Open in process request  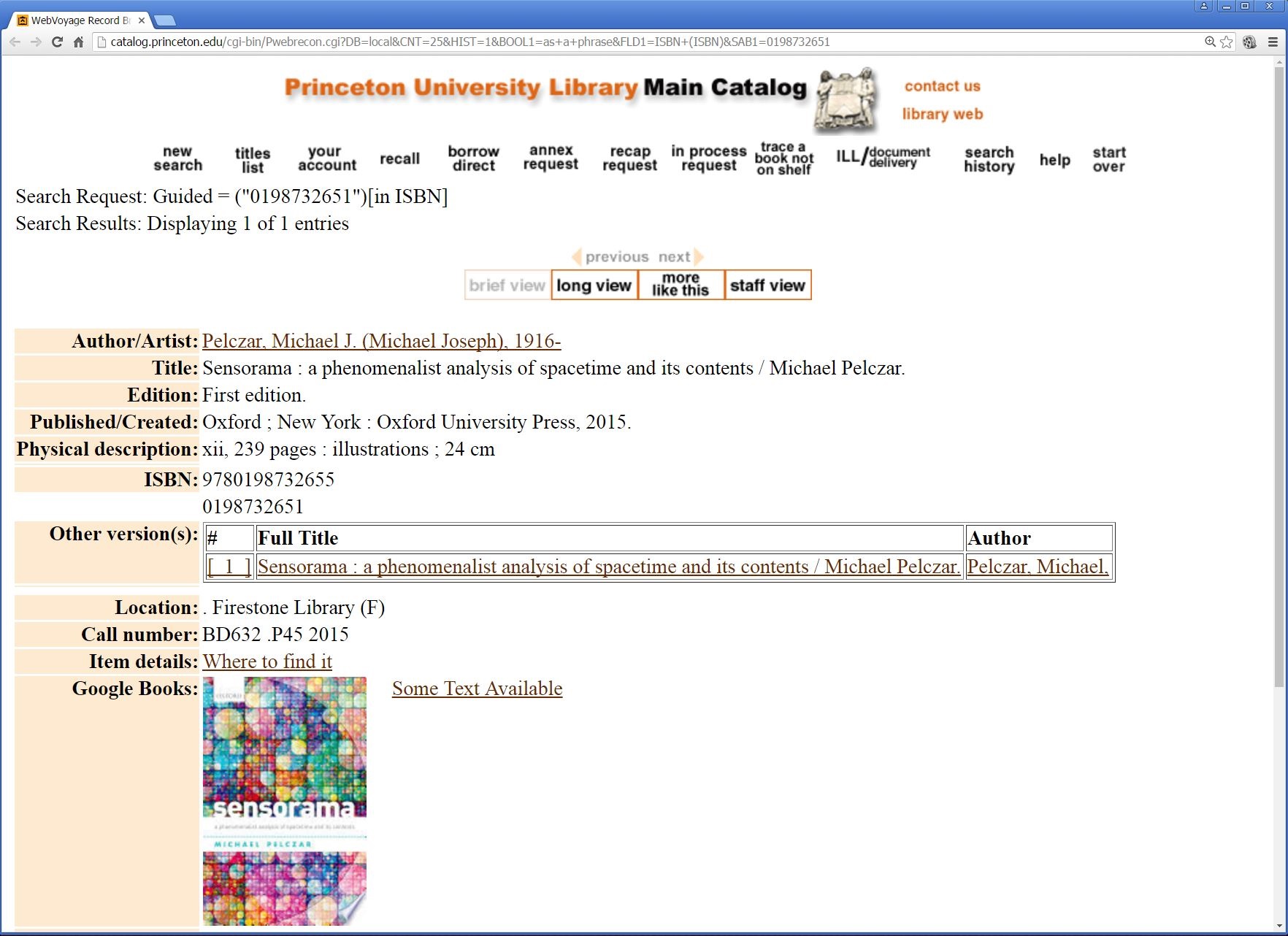[x=709, y=158]
